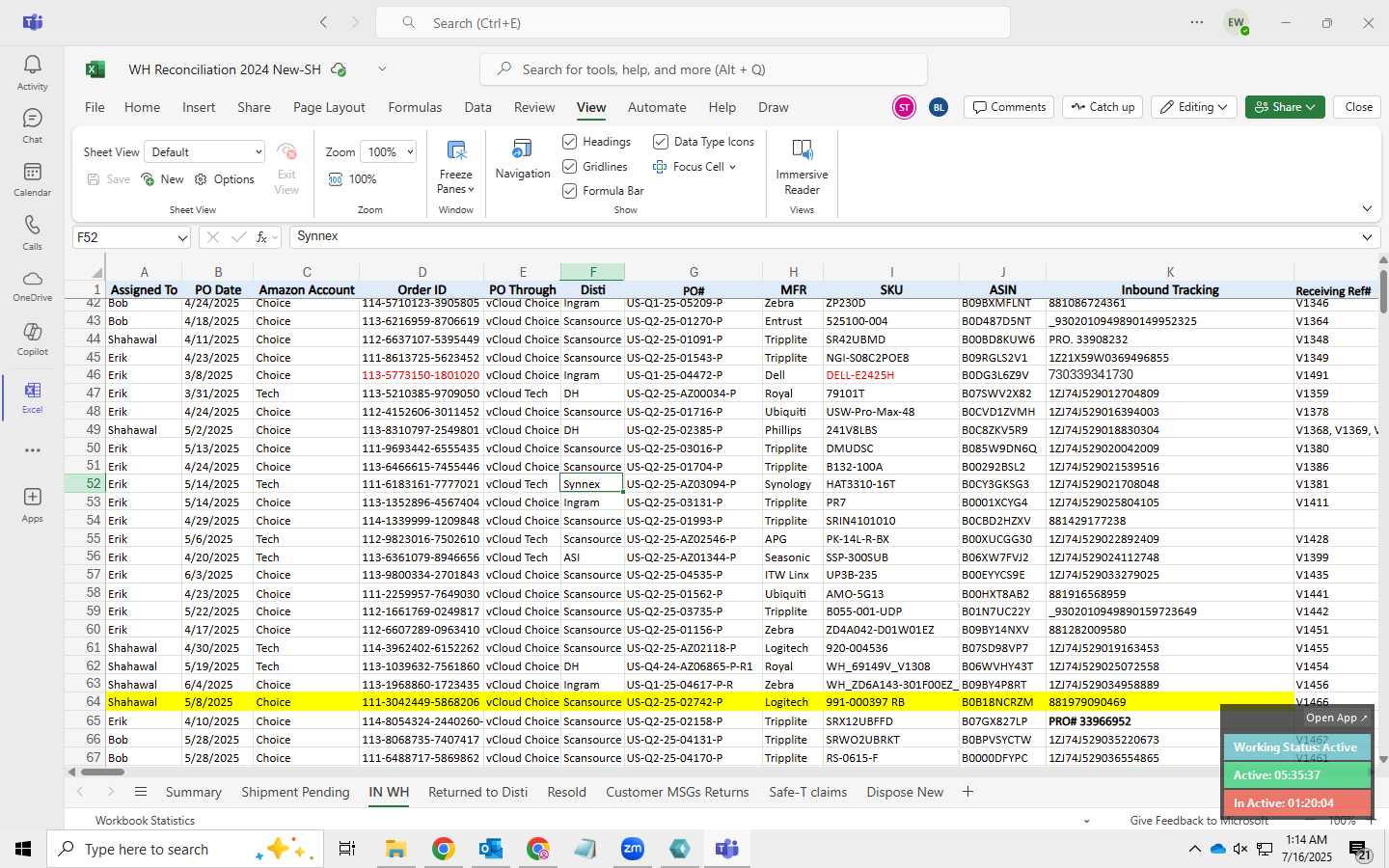Open the Navigation pane

coord(523,160)
